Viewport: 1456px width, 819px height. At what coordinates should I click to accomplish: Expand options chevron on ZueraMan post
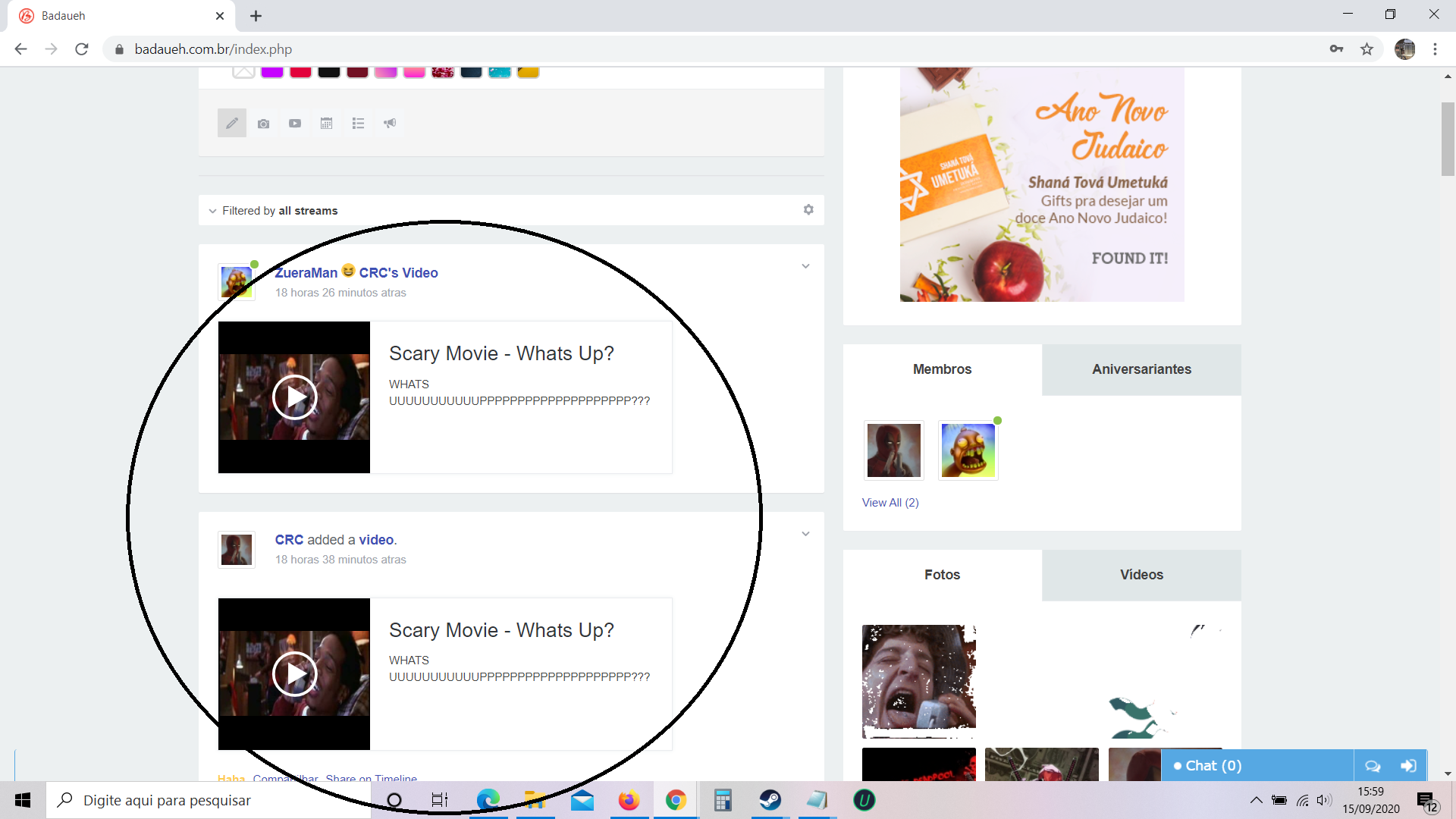point(805,266)
